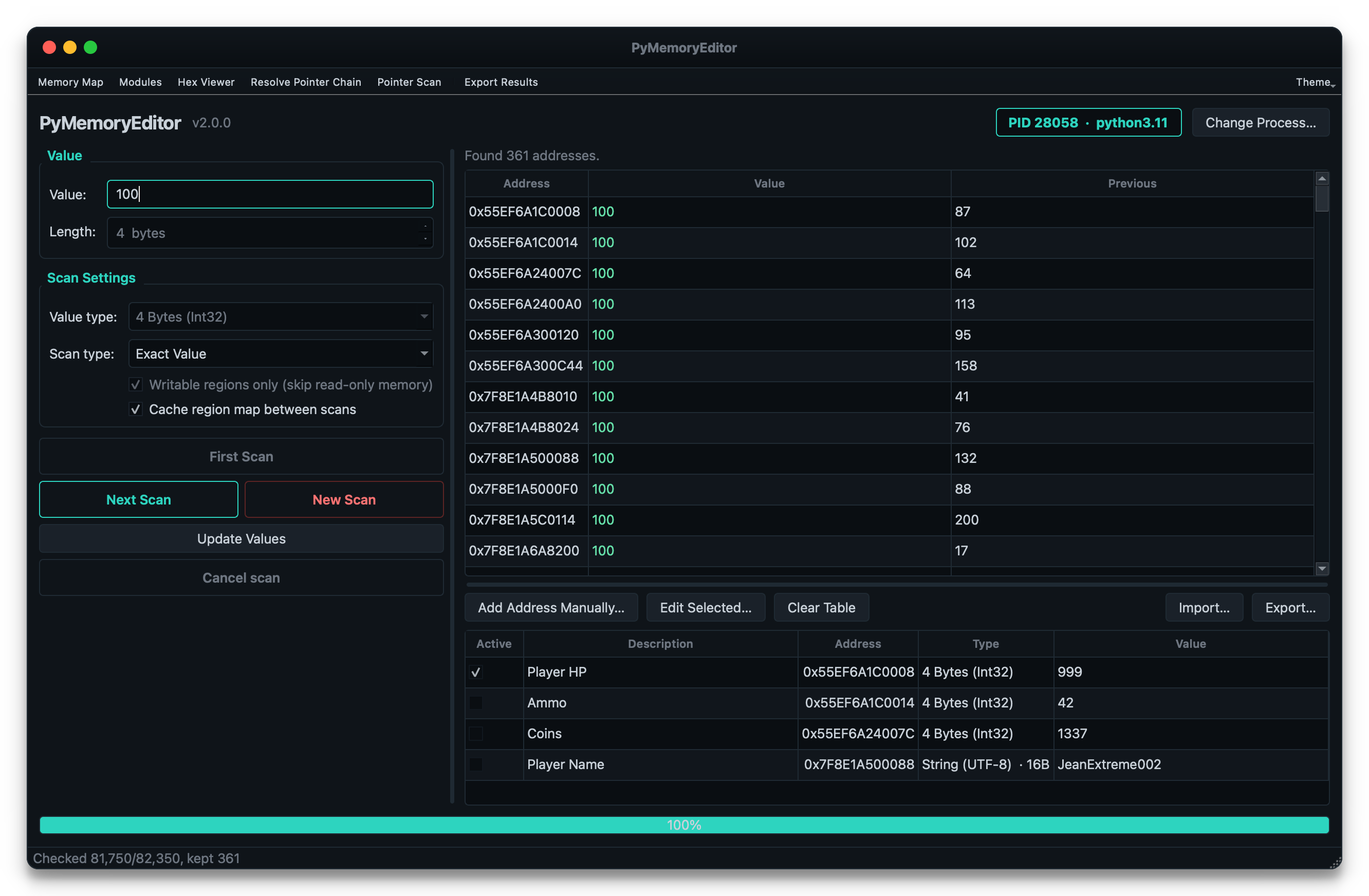Disable the Player HP active checkbox
Screen dimensions: 1369x896
tap(476, 671)
